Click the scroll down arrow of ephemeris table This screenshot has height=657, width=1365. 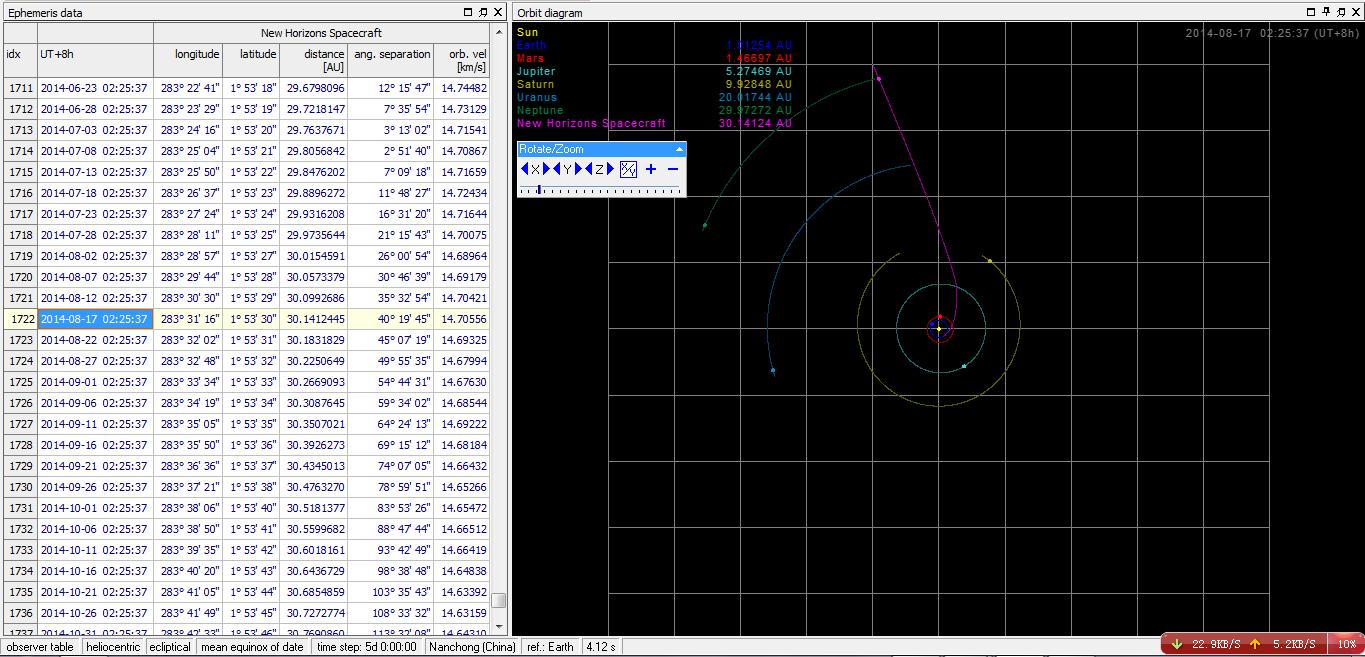(x=499, y=626)
